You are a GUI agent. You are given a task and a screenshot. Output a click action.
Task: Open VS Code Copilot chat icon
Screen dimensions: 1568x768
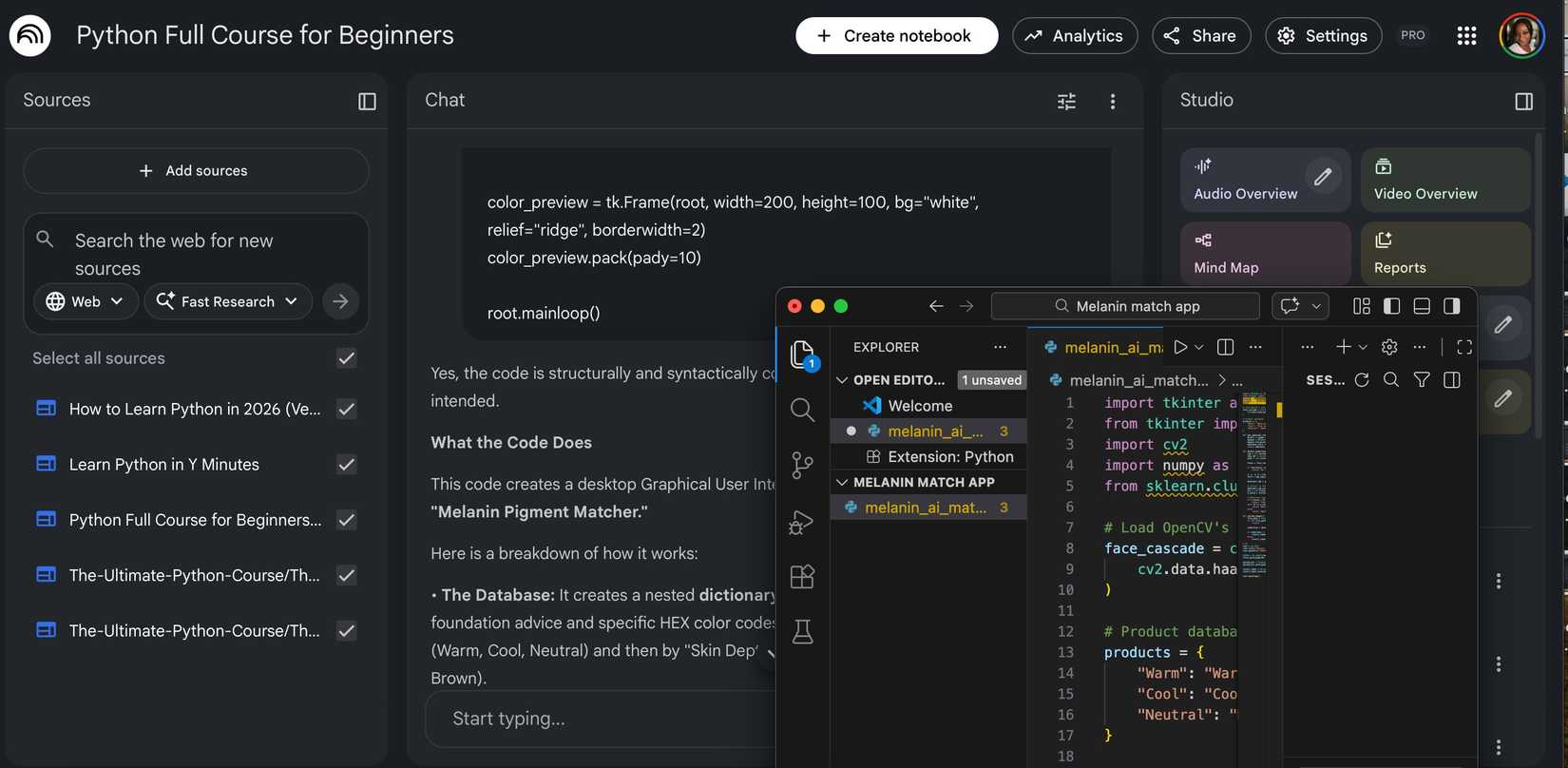tap(1290, 306)
